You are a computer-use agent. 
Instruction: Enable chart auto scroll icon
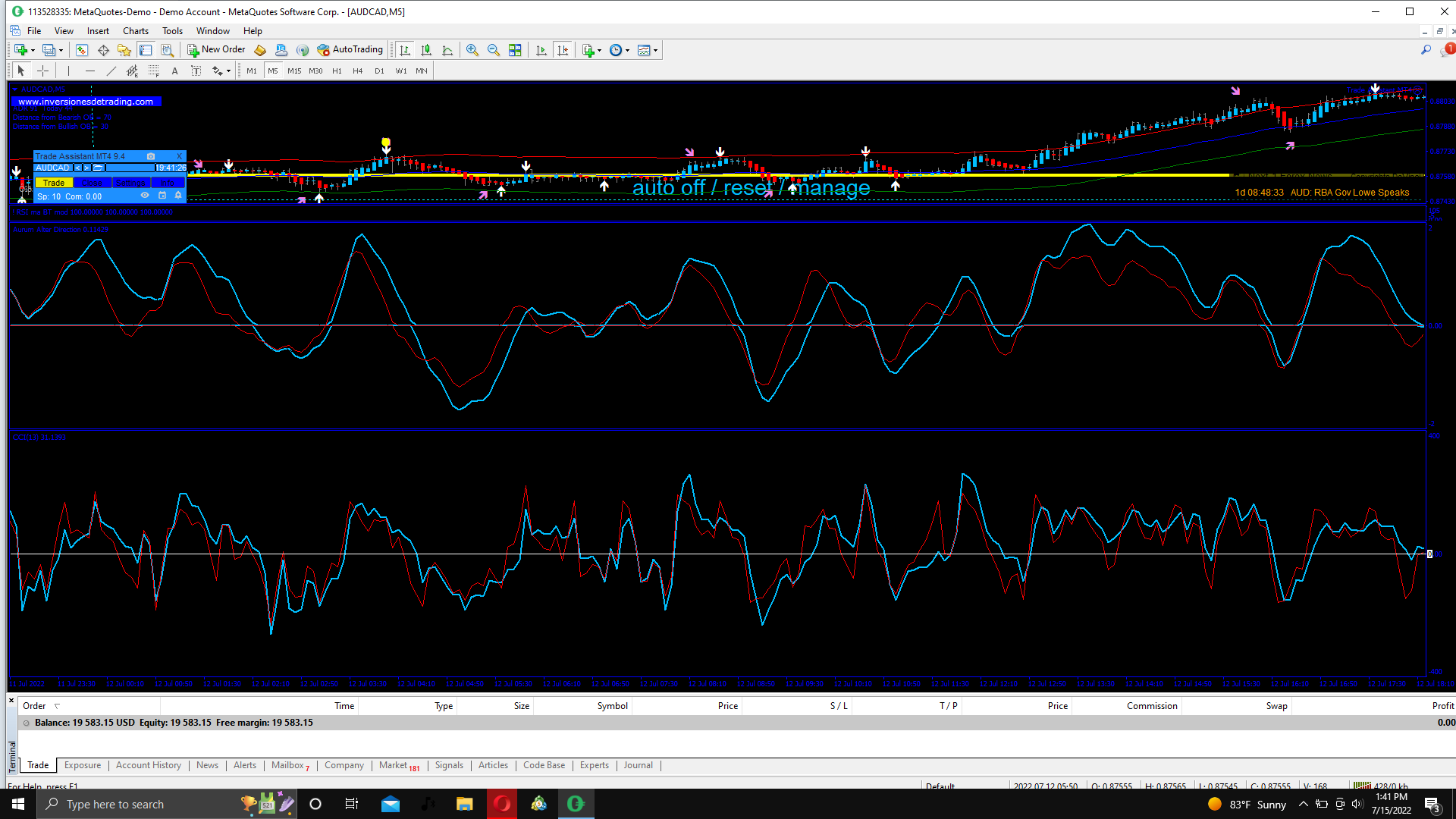tap(541, 50)
